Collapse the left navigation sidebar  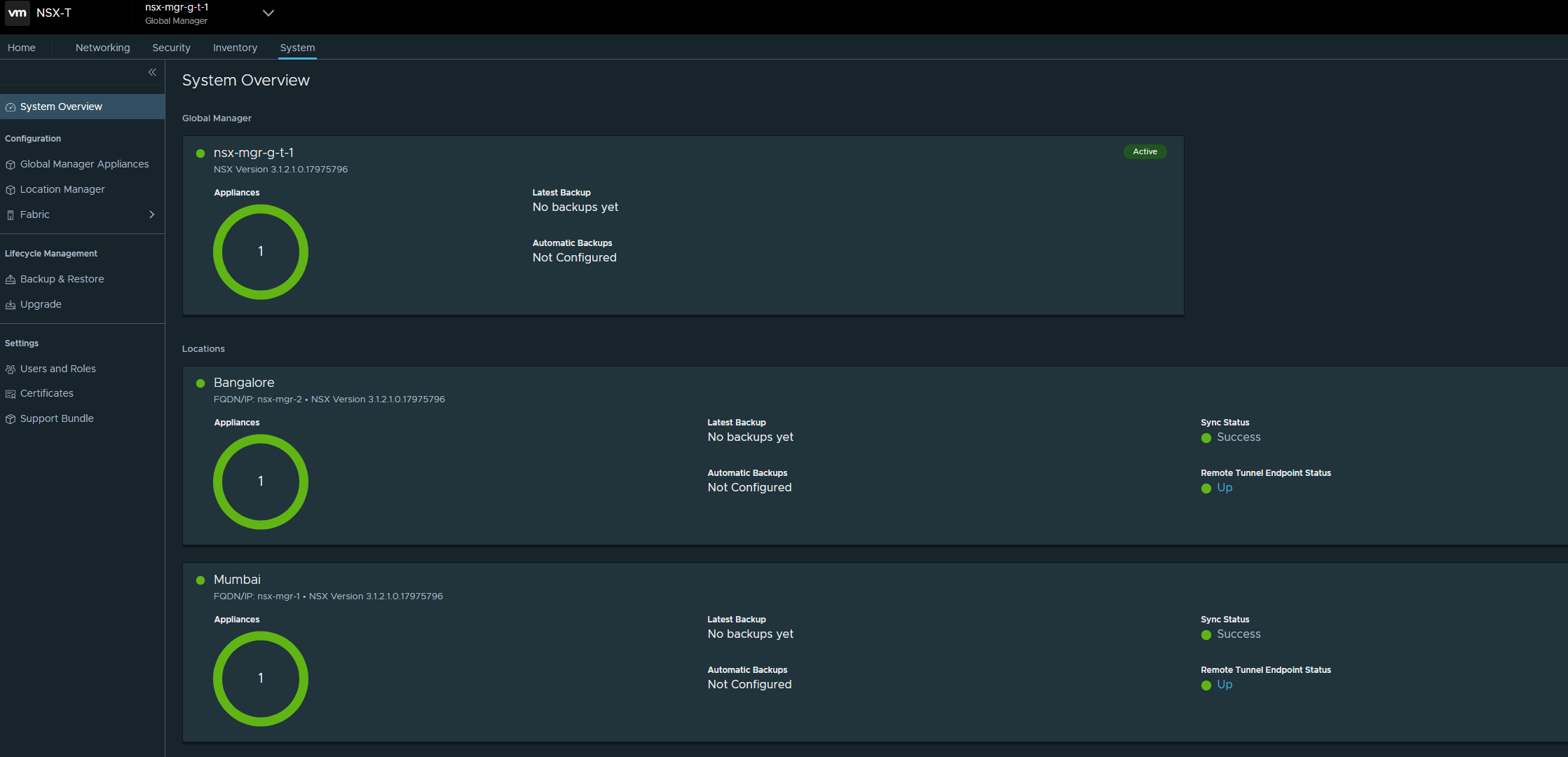coord(152,72)
